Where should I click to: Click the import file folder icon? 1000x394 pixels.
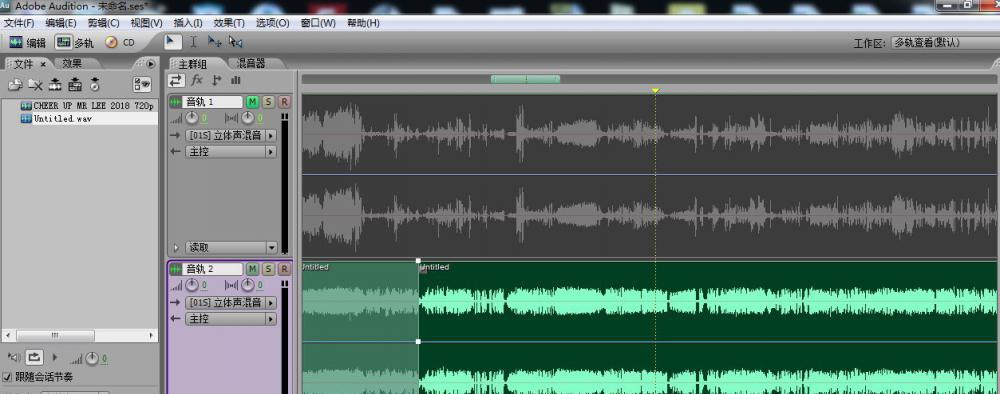pyautogui.click(x=15, y=84)
